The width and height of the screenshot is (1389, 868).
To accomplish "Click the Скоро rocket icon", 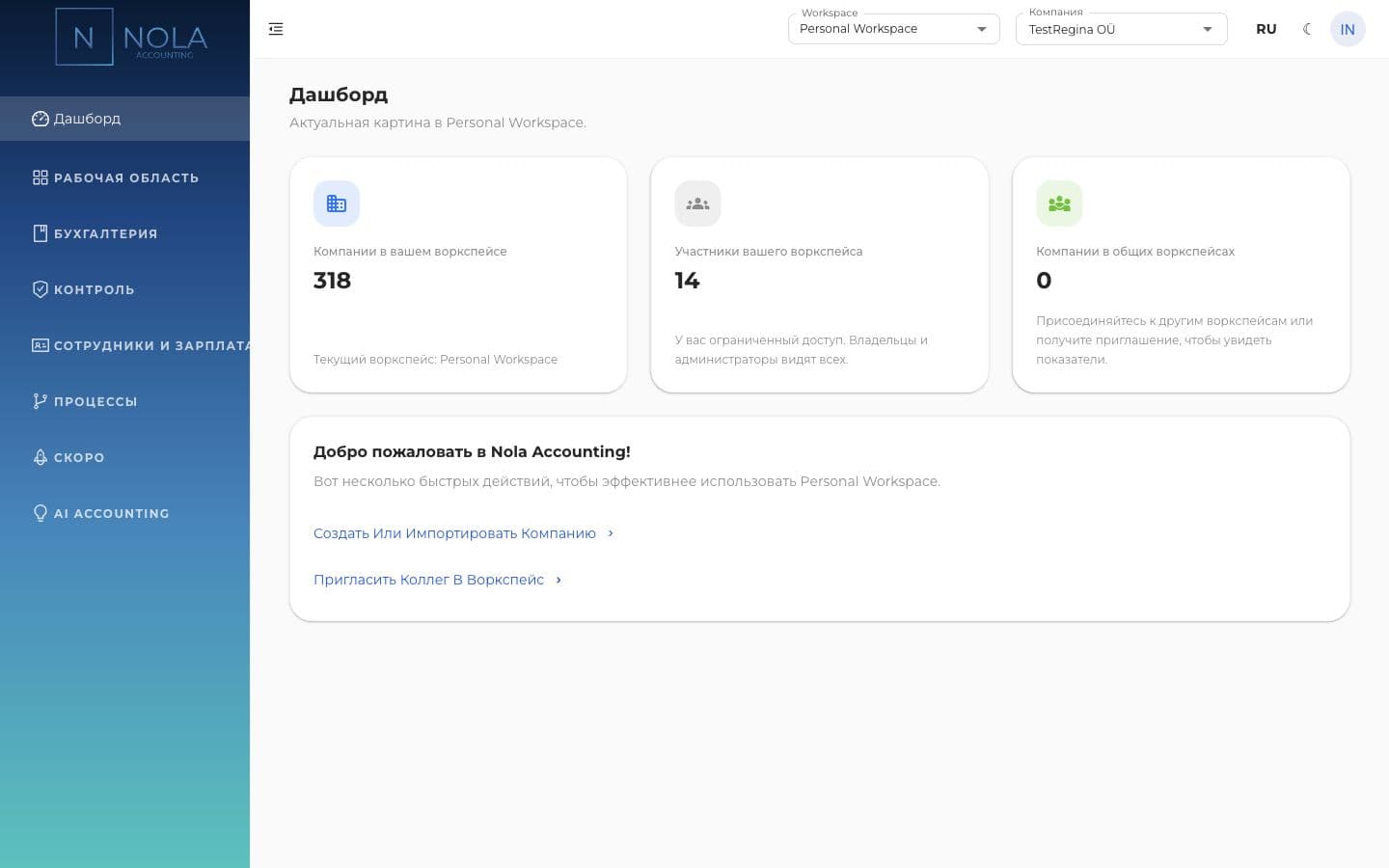I will point(40,457).
